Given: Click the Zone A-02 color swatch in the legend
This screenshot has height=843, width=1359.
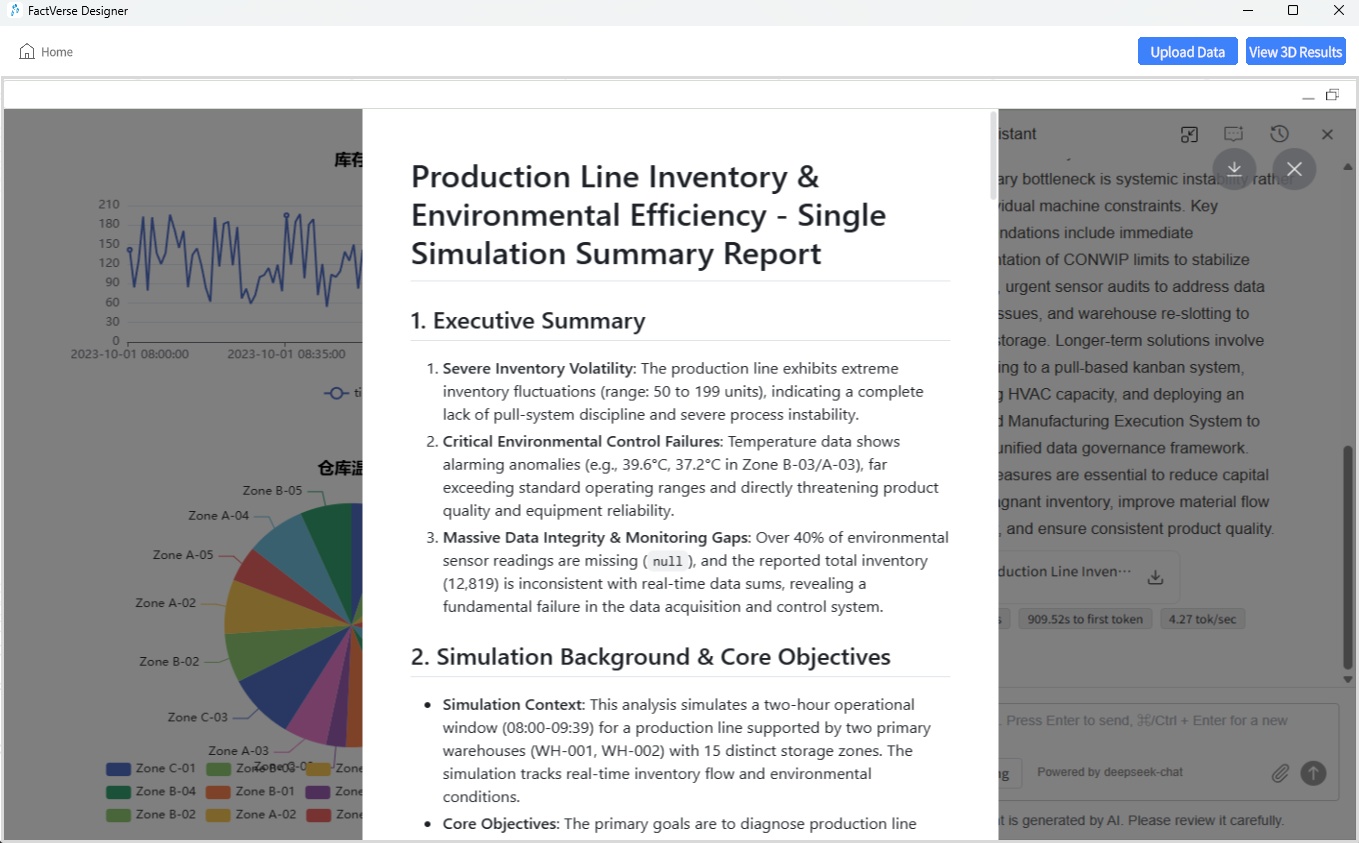Looking at the screenshot, I should (x=220, y=814).
